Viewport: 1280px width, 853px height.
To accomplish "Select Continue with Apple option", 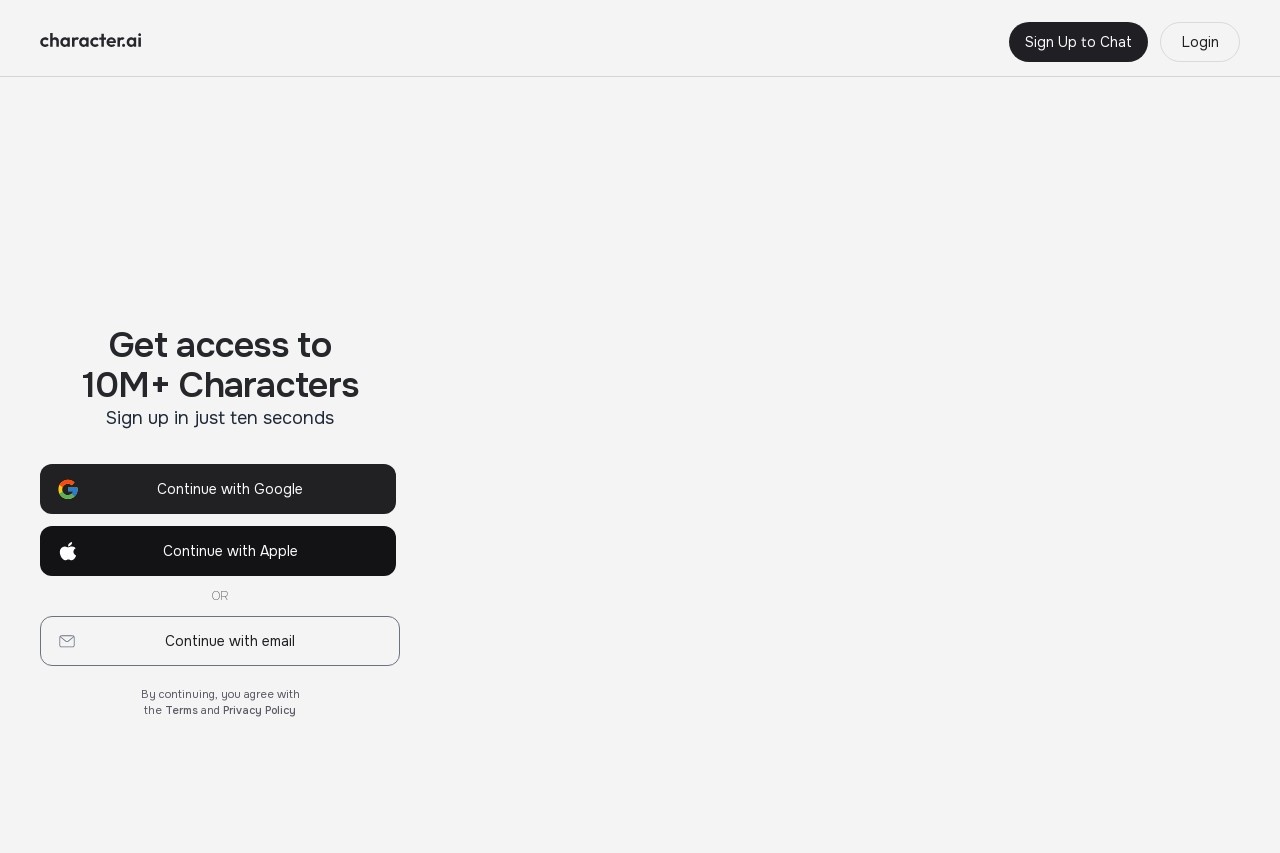I will tap(218, 551).
